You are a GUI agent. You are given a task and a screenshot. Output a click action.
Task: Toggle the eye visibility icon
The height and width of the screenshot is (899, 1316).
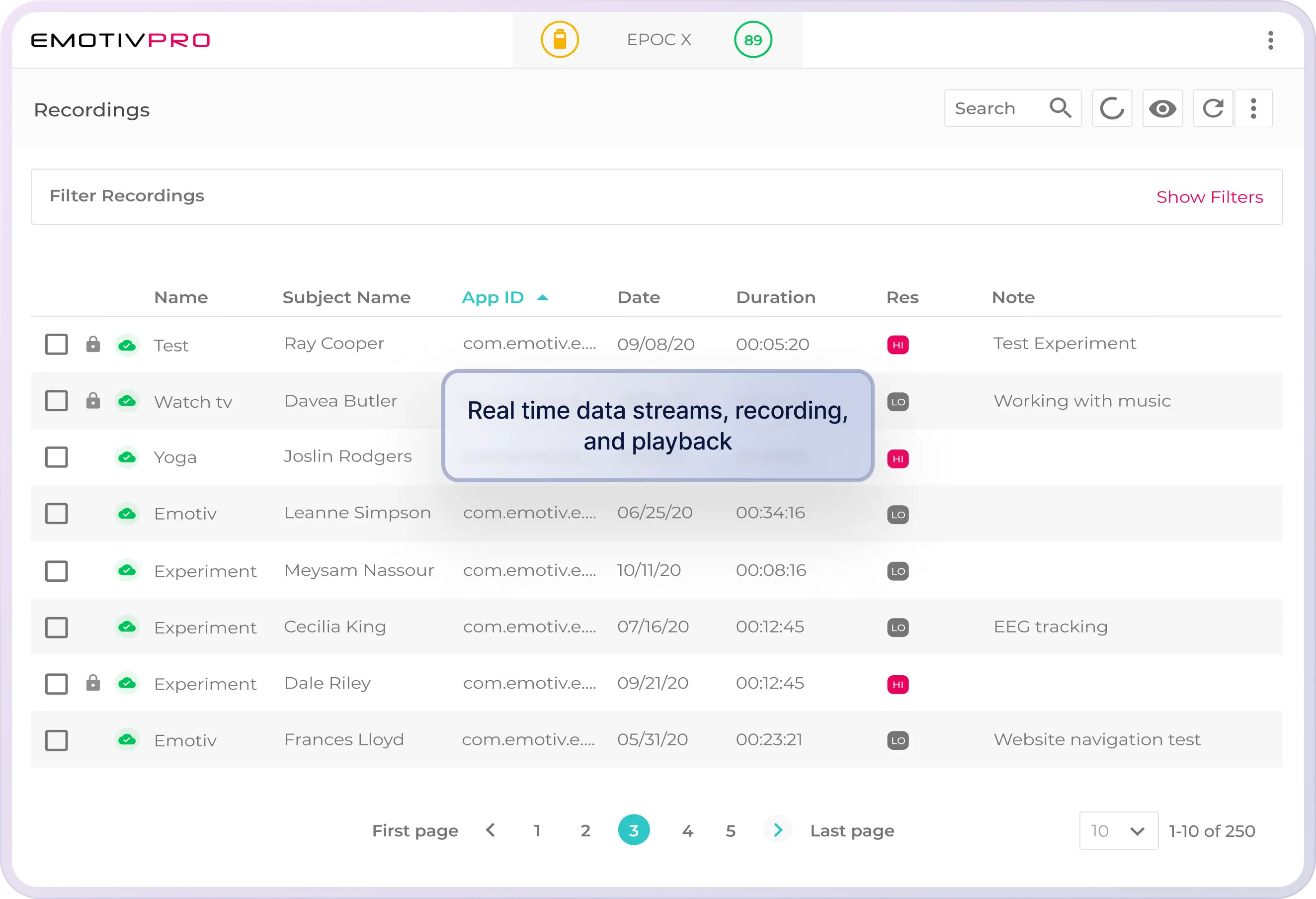(1162, 107)
